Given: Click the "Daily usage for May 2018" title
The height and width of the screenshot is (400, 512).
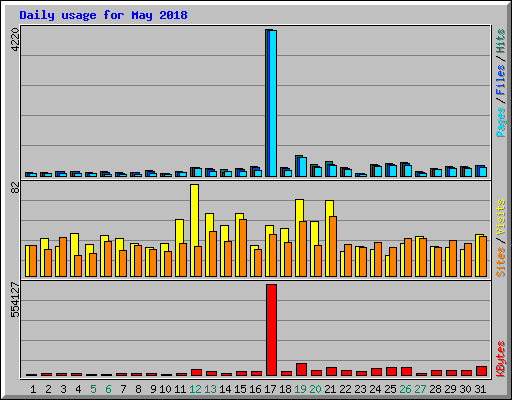Looking at the screenshot, I should [x=103, y=15].
